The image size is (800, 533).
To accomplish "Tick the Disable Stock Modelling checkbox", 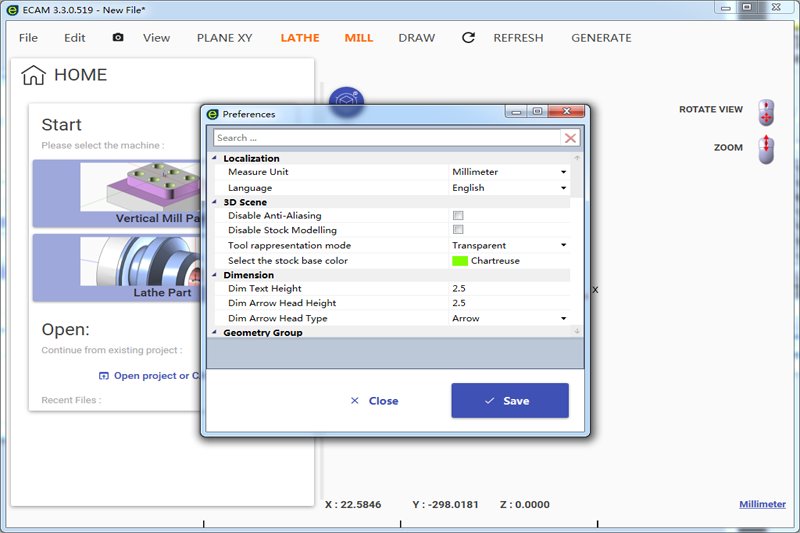I will (x=458, y=230).
